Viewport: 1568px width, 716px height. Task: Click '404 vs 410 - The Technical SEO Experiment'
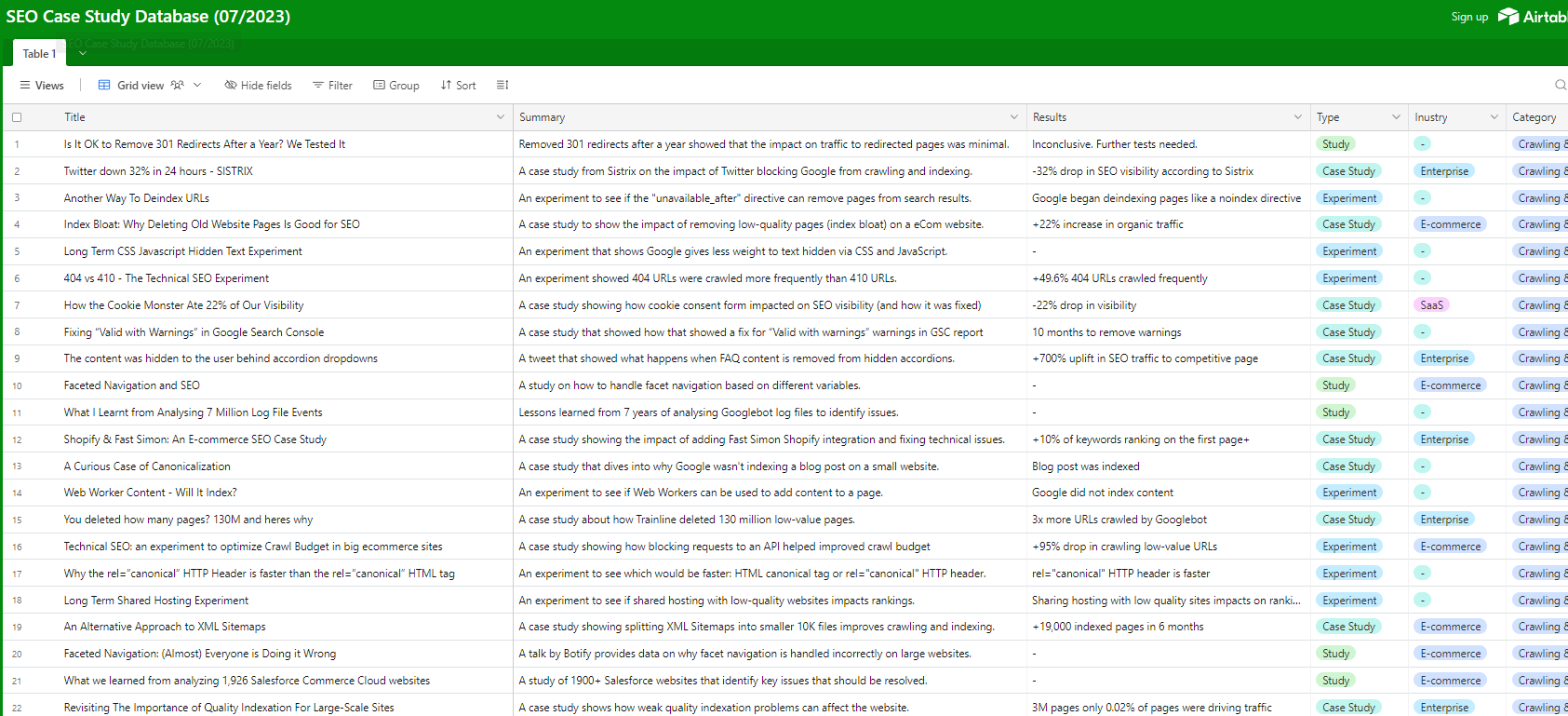tap(167, 278)
